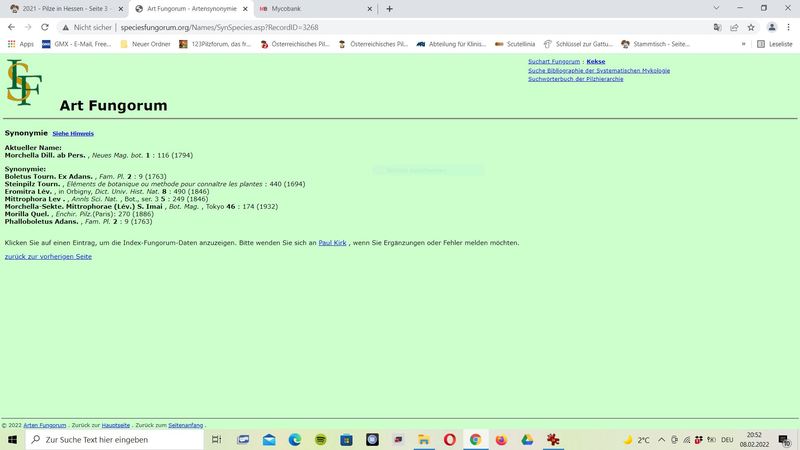The image size is (800, 450).
Task: Open Google Drive from taskbar
Action: tap(527, 440)
